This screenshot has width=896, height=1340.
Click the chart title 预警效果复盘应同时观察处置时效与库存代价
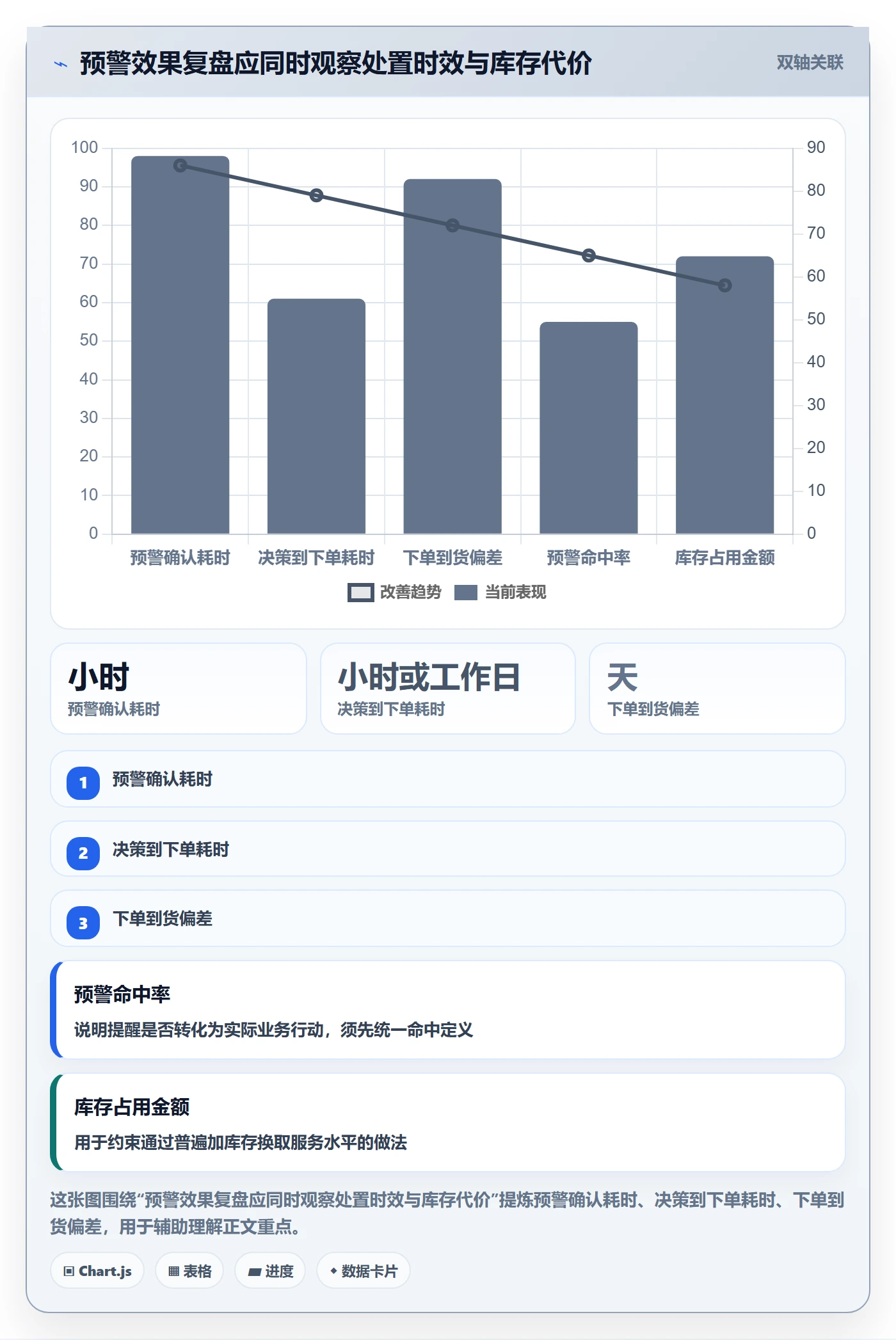tap(335, 63)
